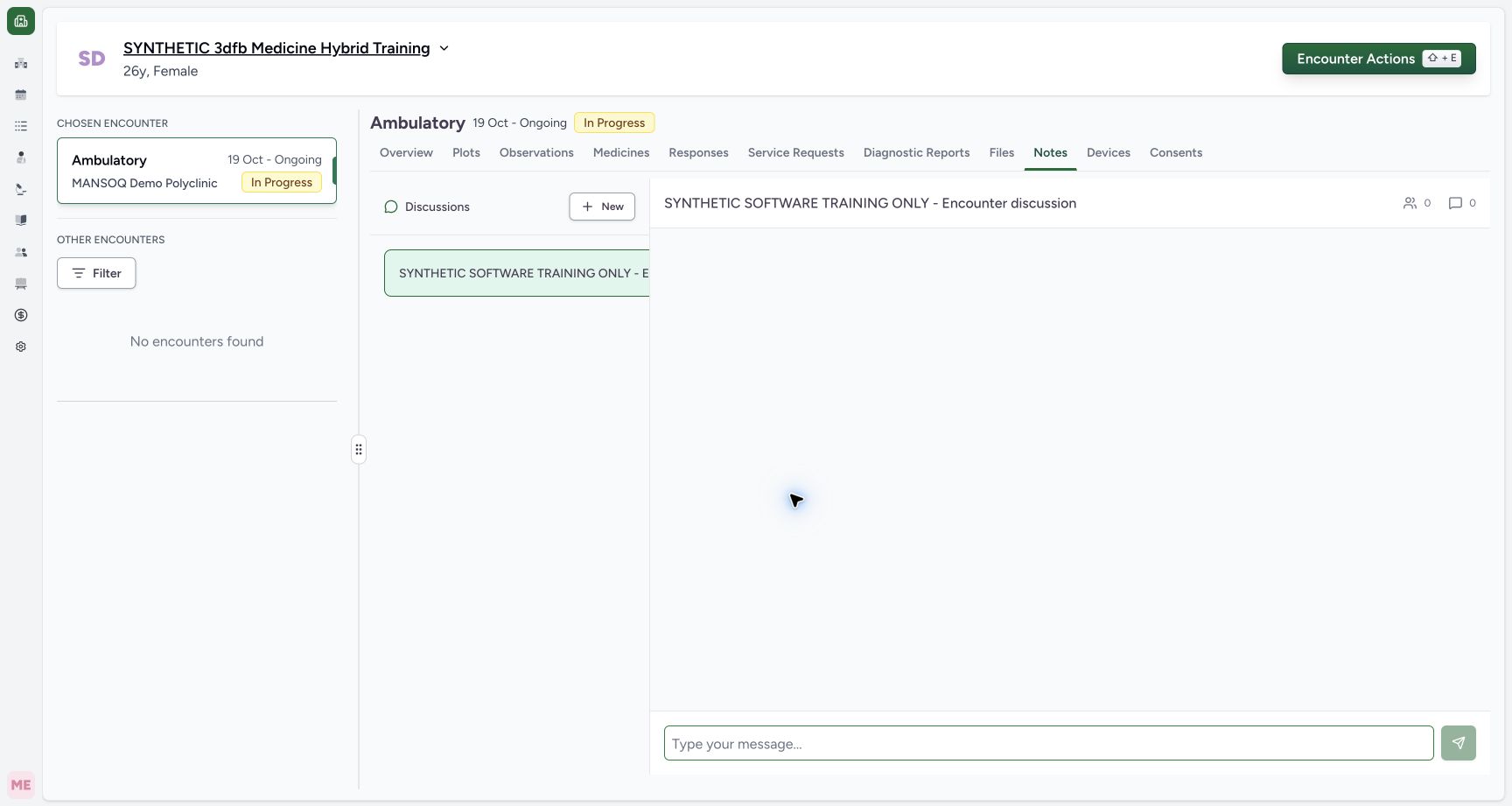Open the Observations tab
The width and height of the screenshot is (1512, 806).
coord(536,152)
